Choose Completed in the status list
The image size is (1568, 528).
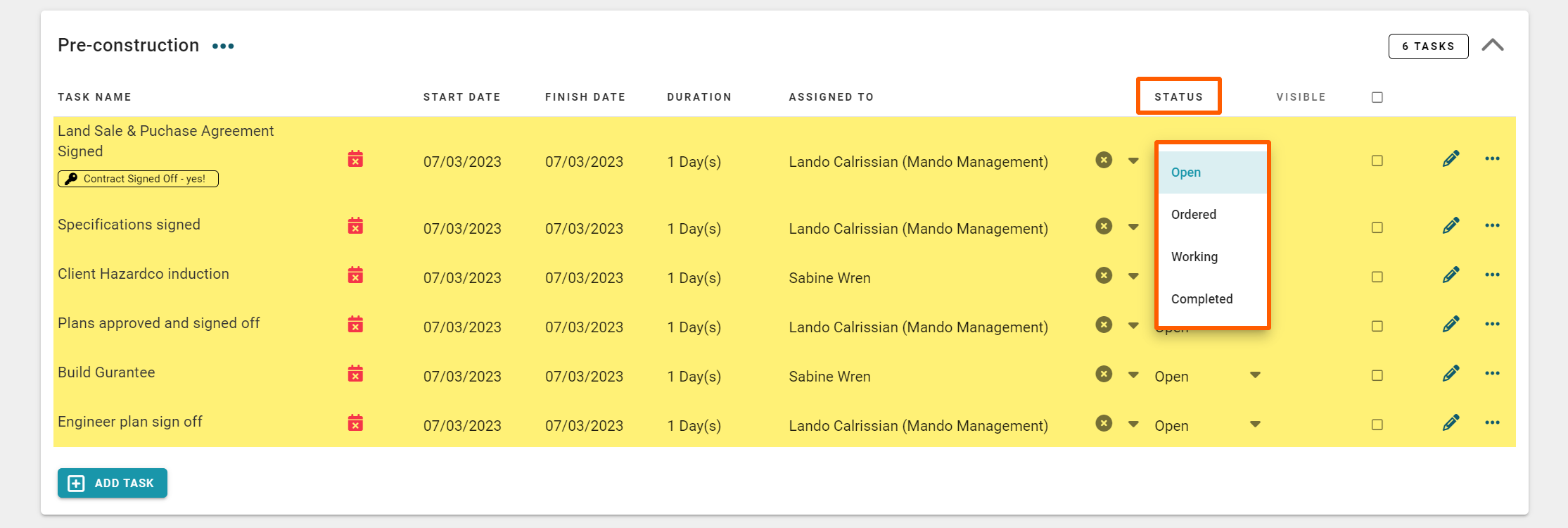tap(1202, 299)
